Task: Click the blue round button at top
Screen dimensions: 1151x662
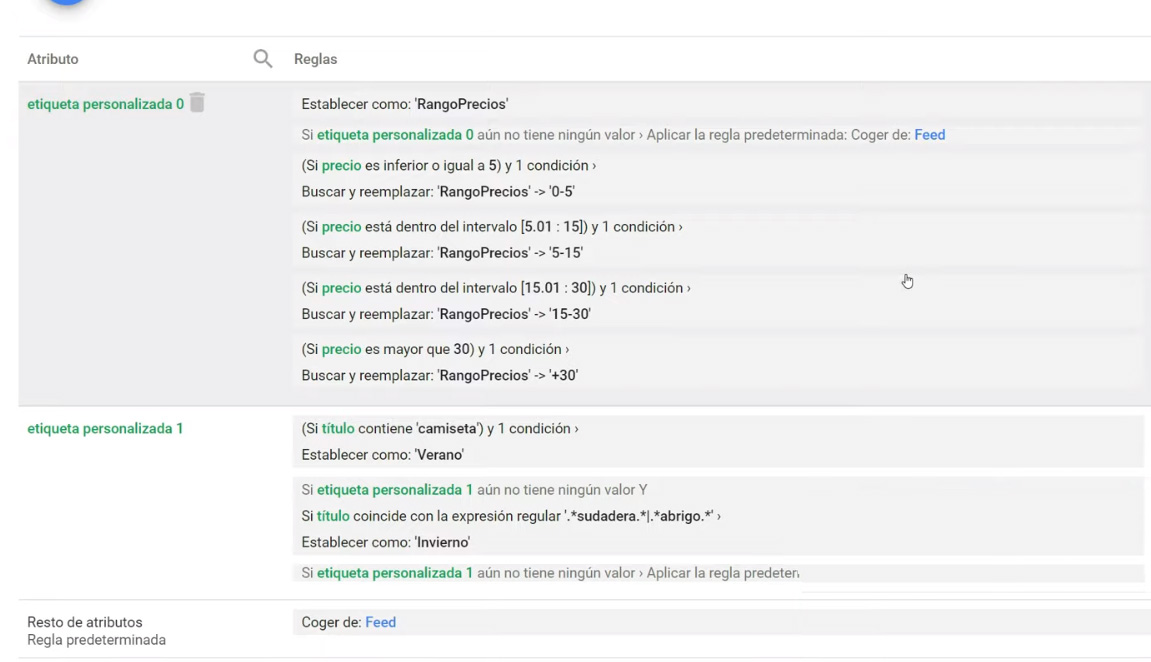Action: 66,2
